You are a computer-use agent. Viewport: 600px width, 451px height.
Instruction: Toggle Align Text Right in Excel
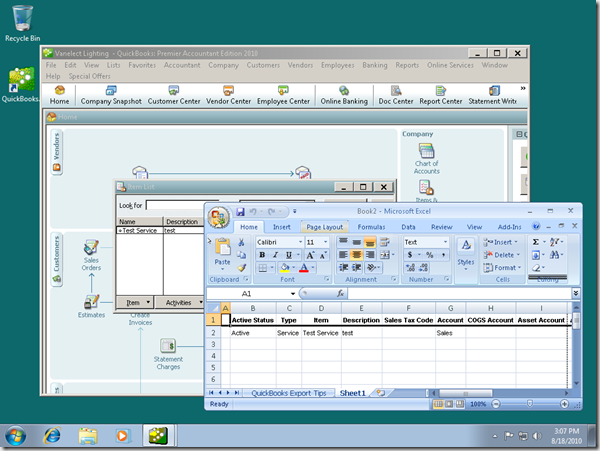pyautogui.click(x=370, y=255)
